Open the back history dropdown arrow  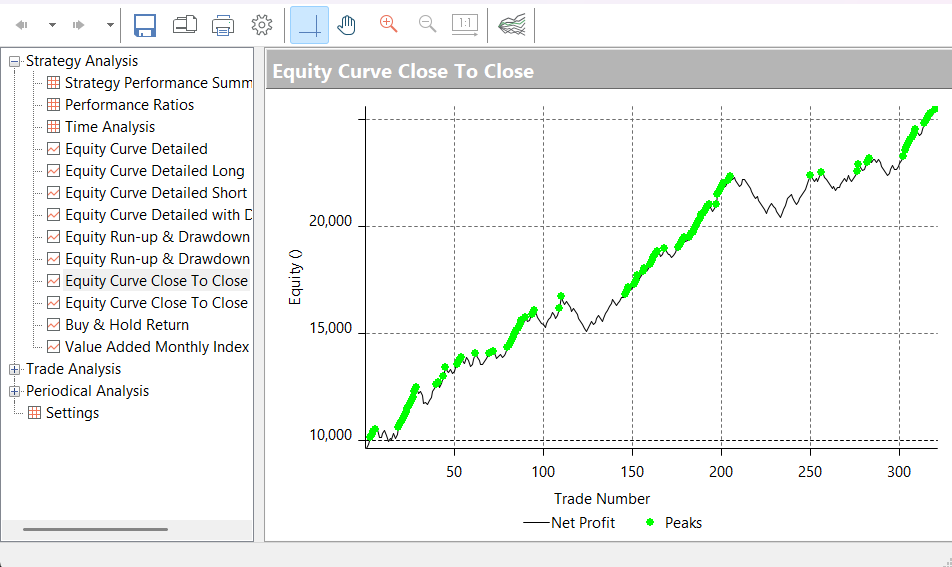[x=52, y=25]
